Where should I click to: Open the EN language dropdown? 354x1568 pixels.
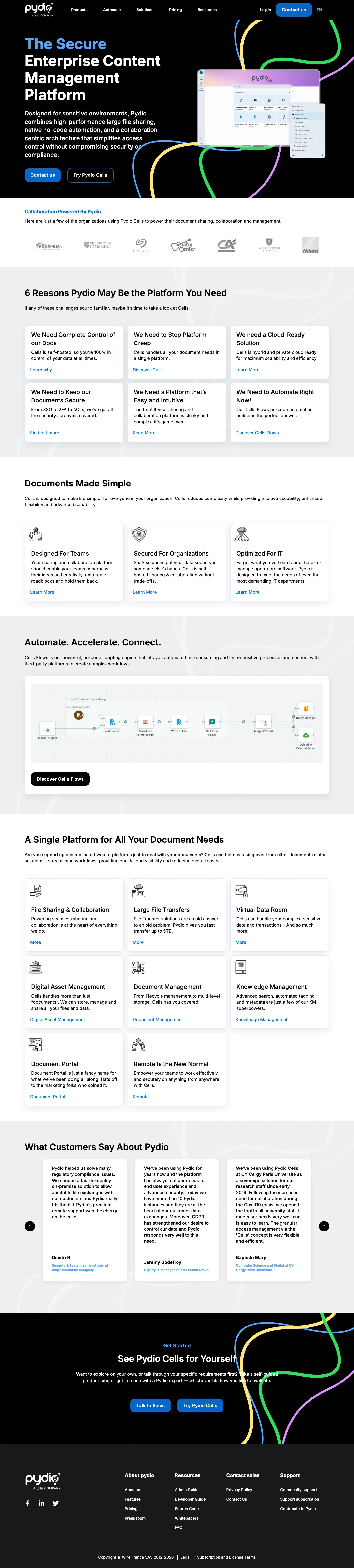[321, 10]
